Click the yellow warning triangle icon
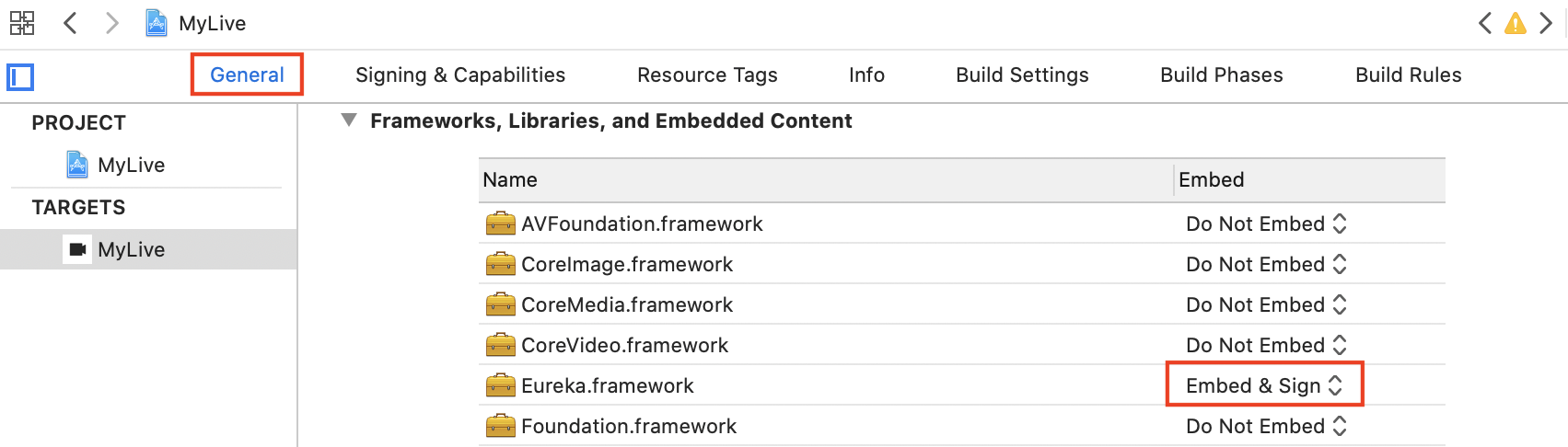The height and width of the screenshot is (447, 1568). [1515, 23]
